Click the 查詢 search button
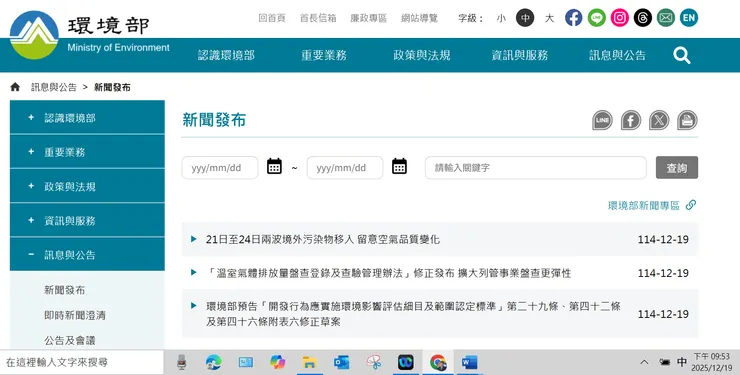This screenshot has width=740, height=375. point(677,167)
